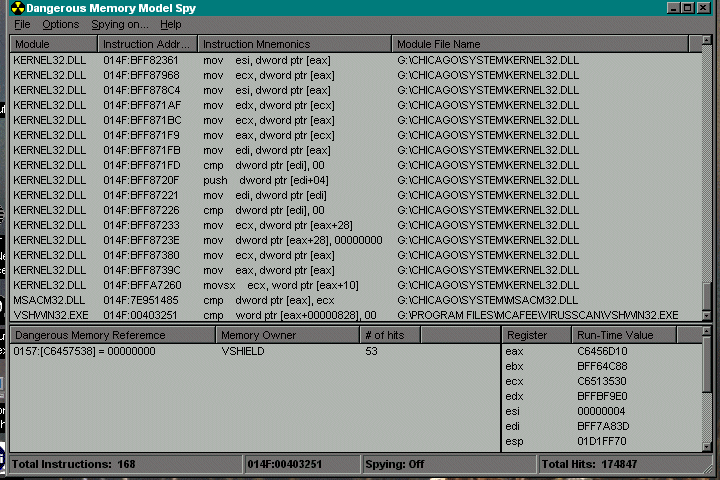
Task: Click the VSHIELD memory owner cell
Action: [x=243, y=351]
